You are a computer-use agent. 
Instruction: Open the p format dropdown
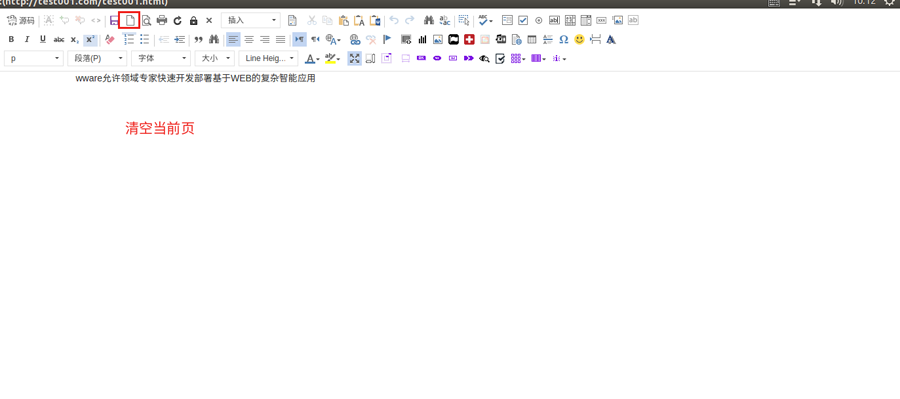point(34,59)
